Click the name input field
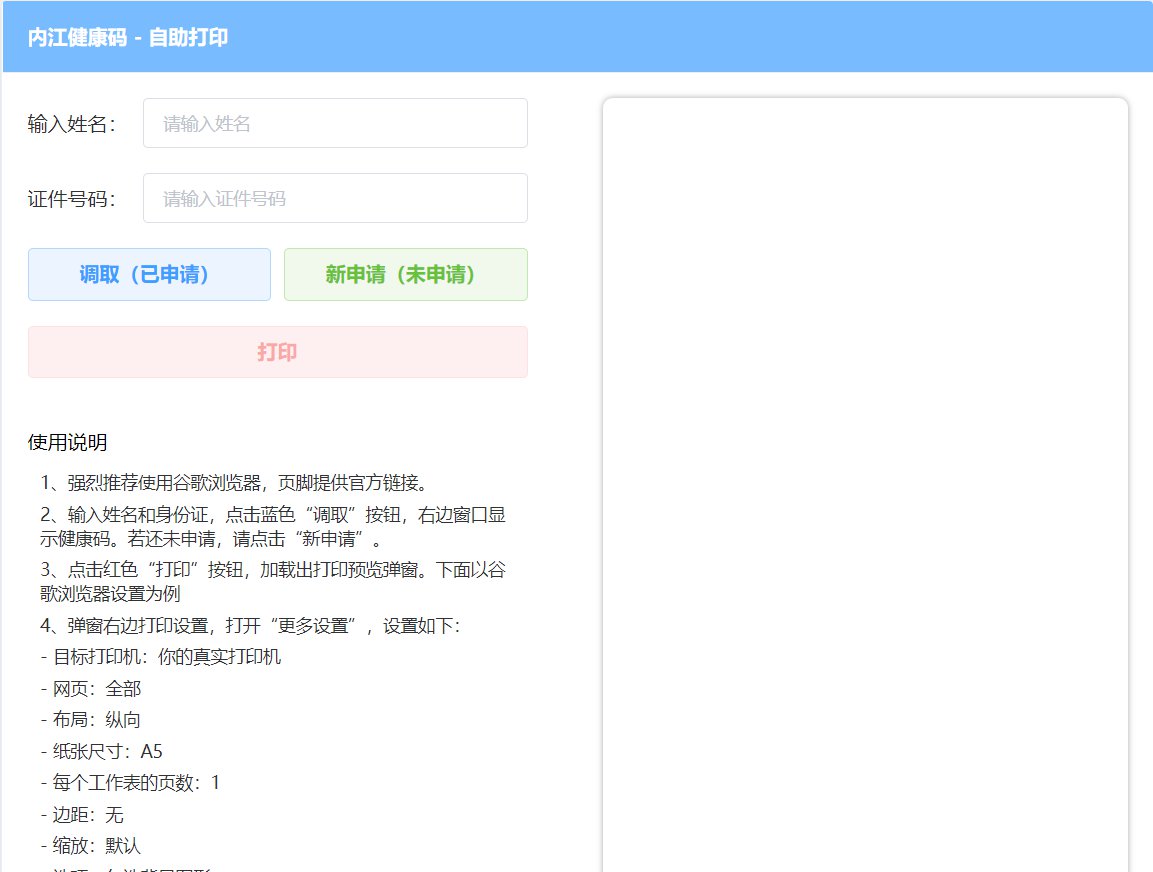The image size is (1153, 872). (x=335, y=123)
